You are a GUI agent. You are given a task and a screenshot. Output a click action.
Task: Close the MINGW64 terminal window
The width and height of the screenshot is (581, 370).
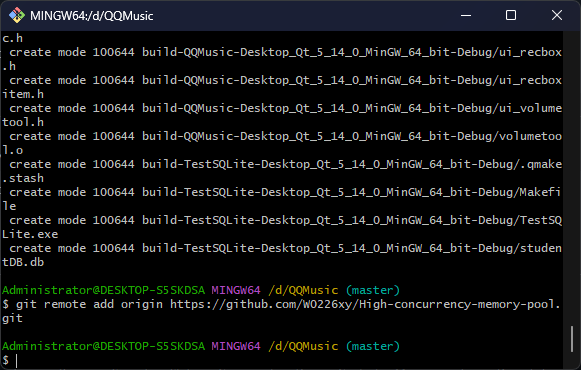click(x=557, y=16)
